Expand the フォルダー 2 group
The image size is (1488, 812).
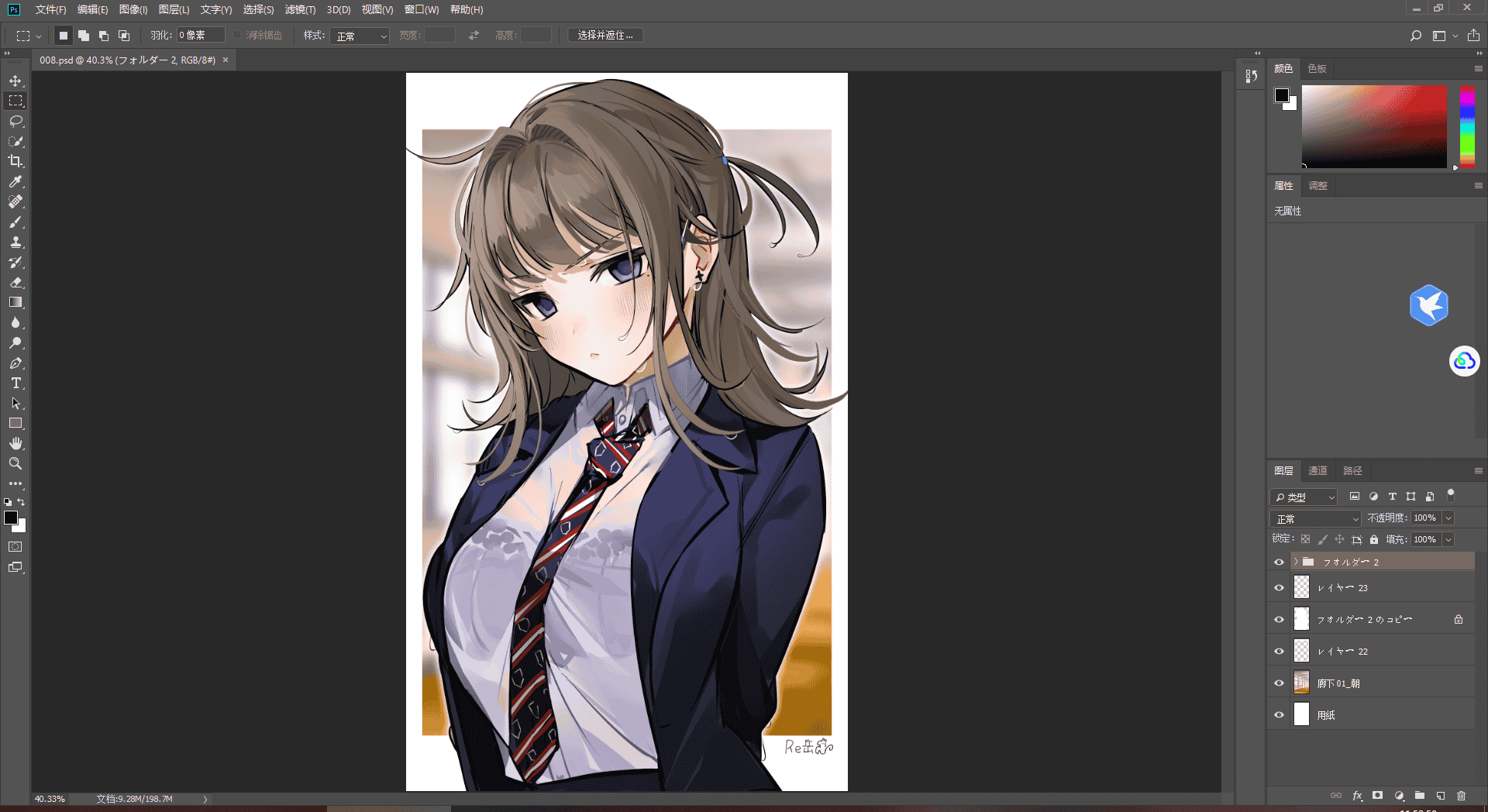click(x=1296, y=562)
